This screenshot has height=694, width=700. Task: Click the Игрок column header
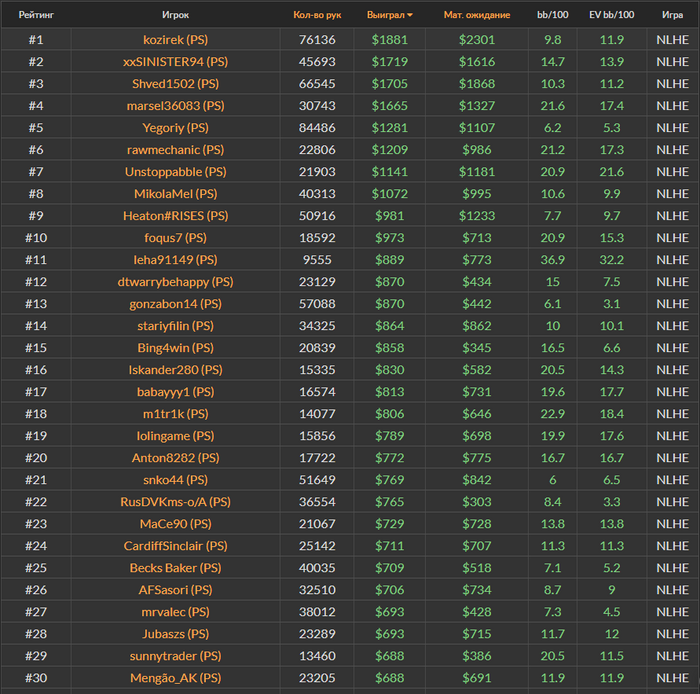click(x=175, y=15)
